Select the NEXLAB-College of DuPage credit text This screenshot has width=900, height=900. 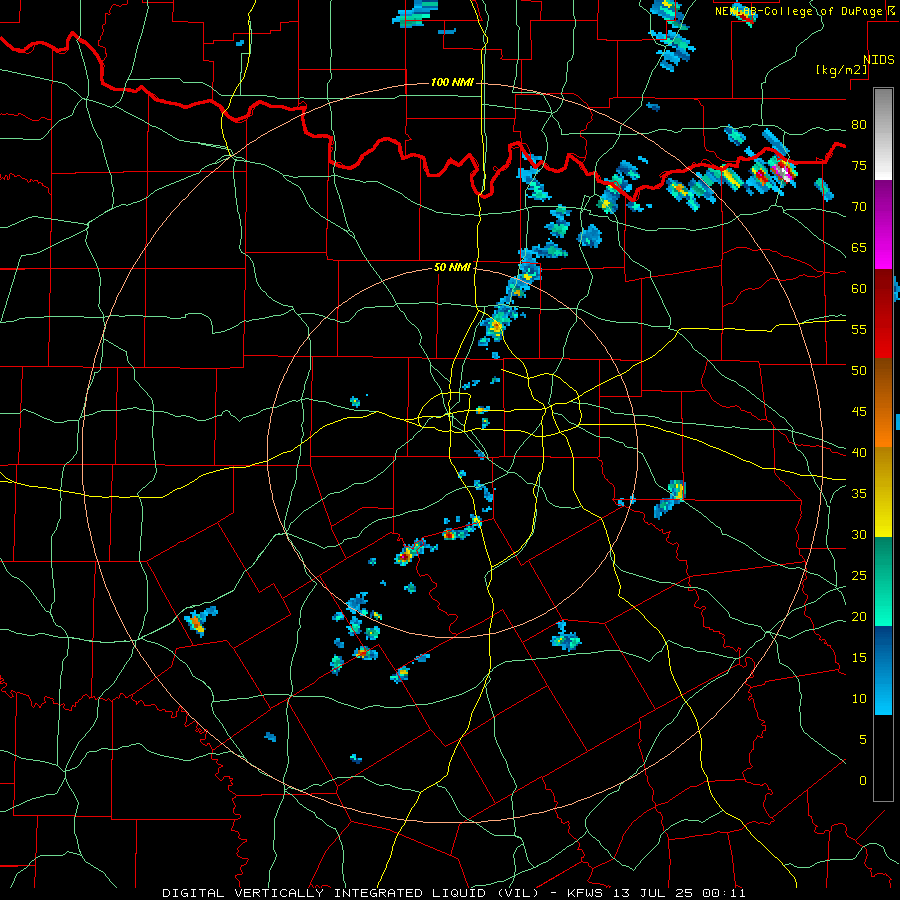pos(799,11)
